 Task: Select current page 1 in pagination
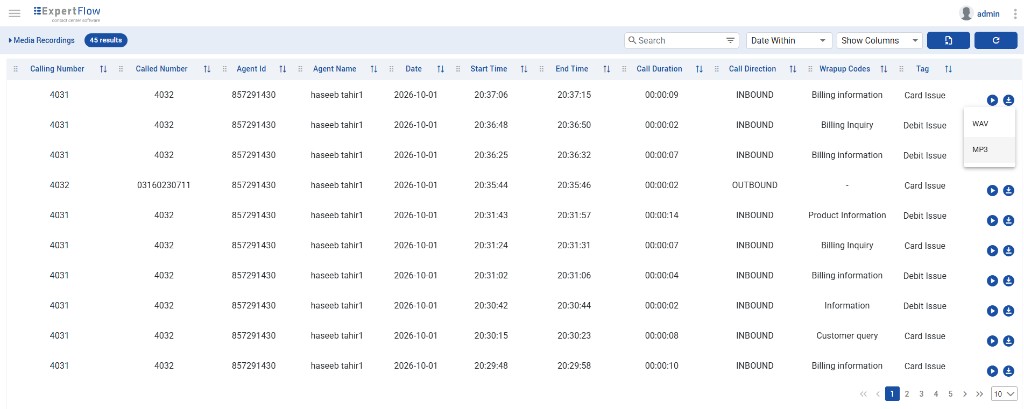[x=892, y=394]
